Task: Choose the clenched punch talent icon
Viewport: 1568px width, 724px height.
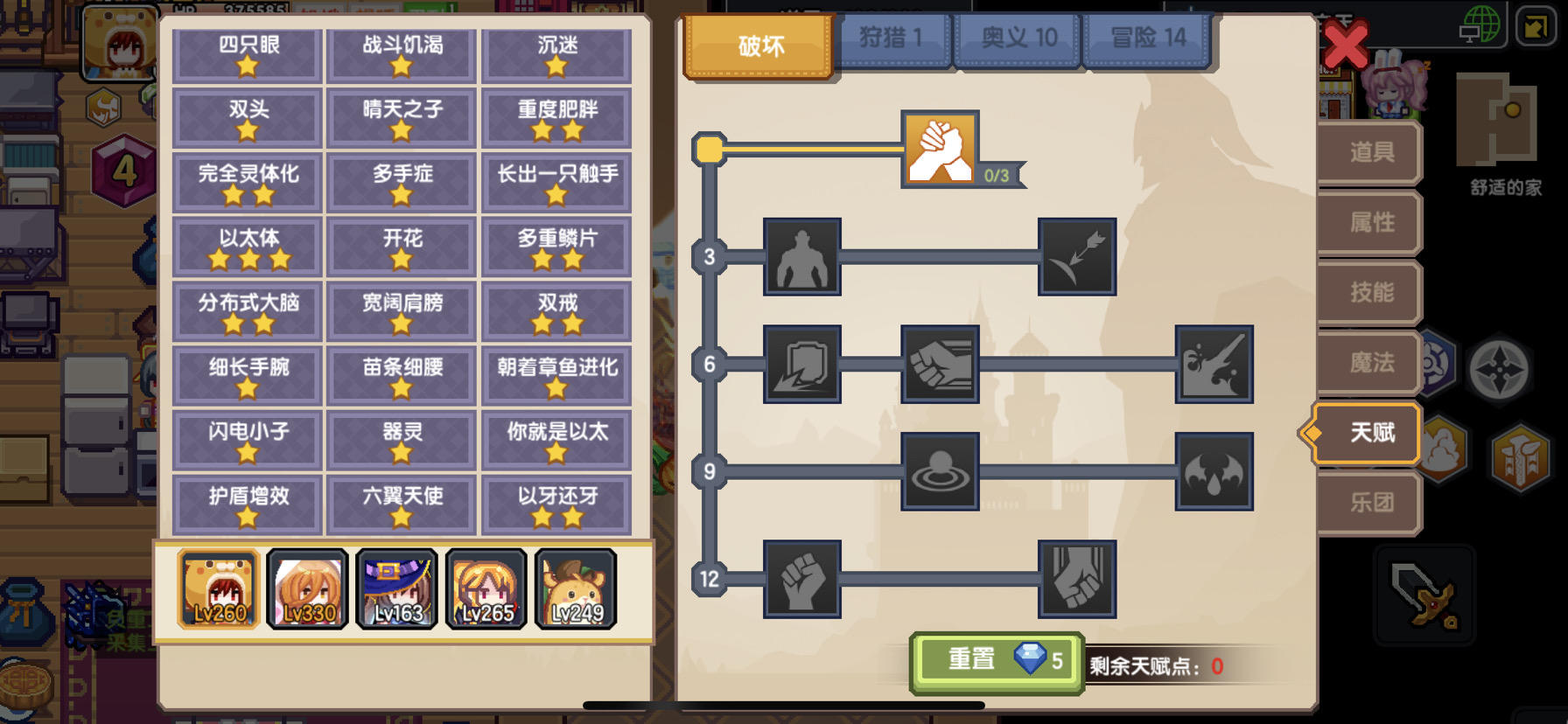Action: (x=940, y=364)
